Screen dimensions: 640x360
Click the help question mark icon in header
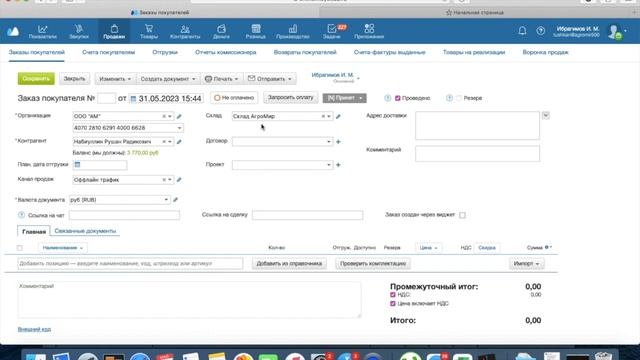click(x=540, y=31)
